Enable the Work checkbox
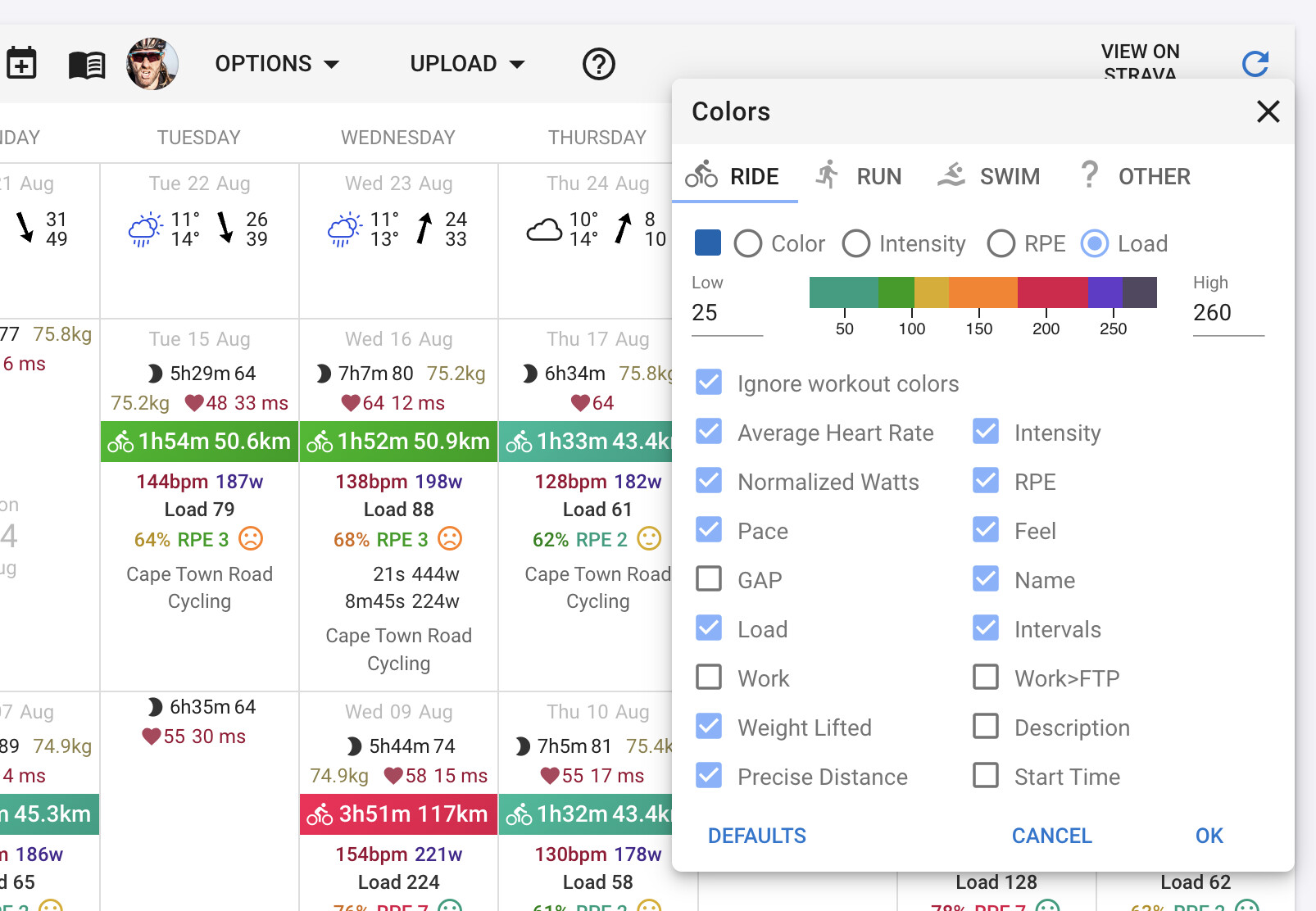This screenshot has height=911, width=1316. 709,678
